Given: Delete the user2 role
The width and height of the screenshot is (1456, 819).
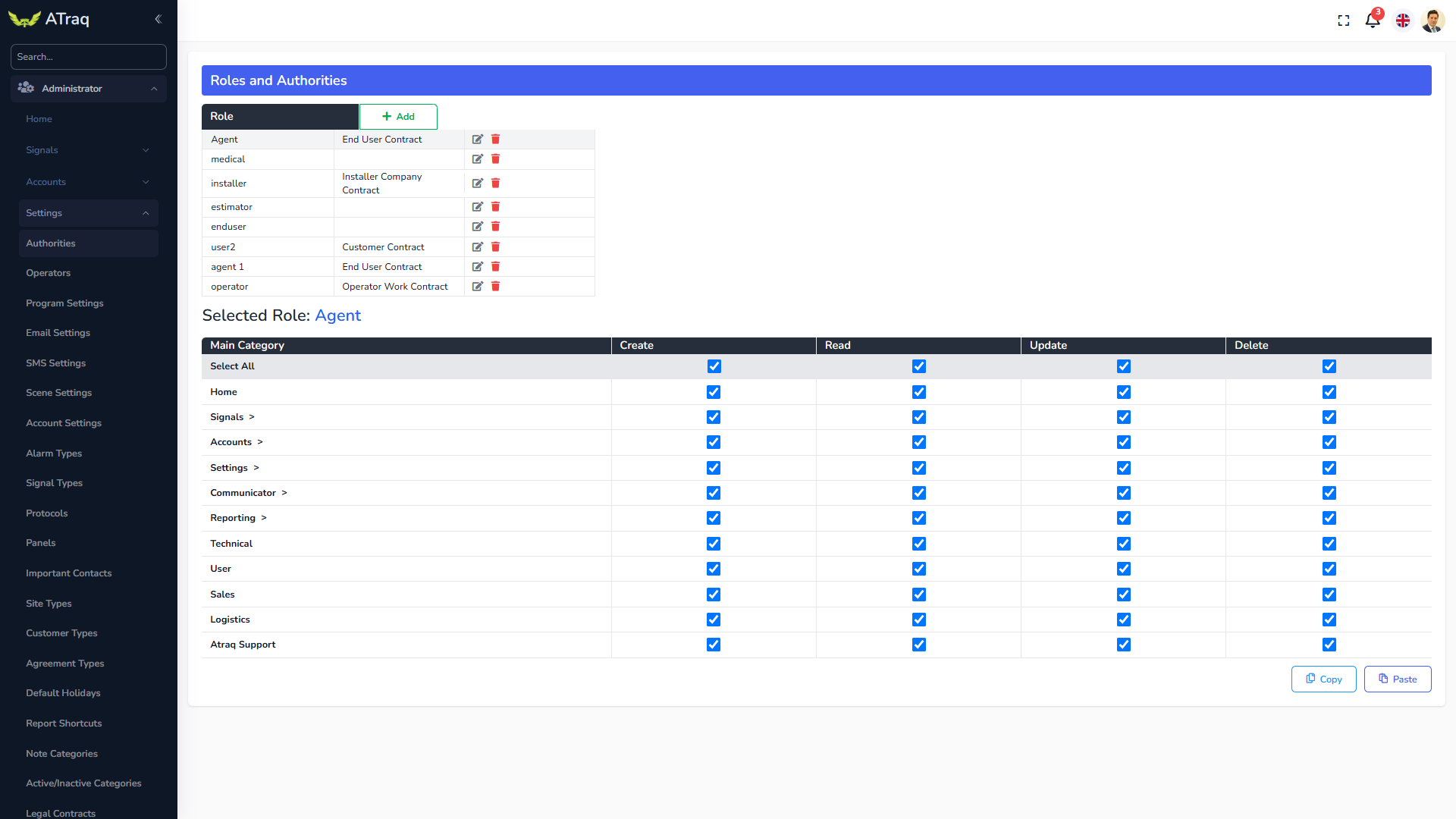Looking at the screenshot, I should click(x=495, y=247).
